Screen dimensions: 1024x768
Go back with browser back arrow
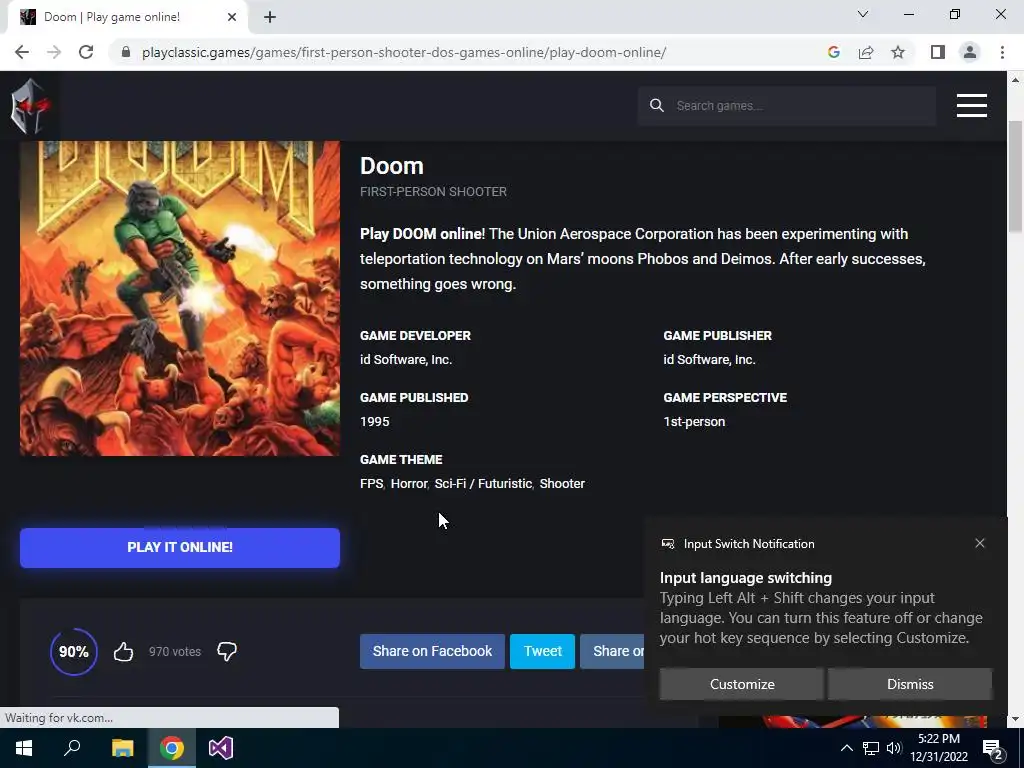(x=22, y=52)
